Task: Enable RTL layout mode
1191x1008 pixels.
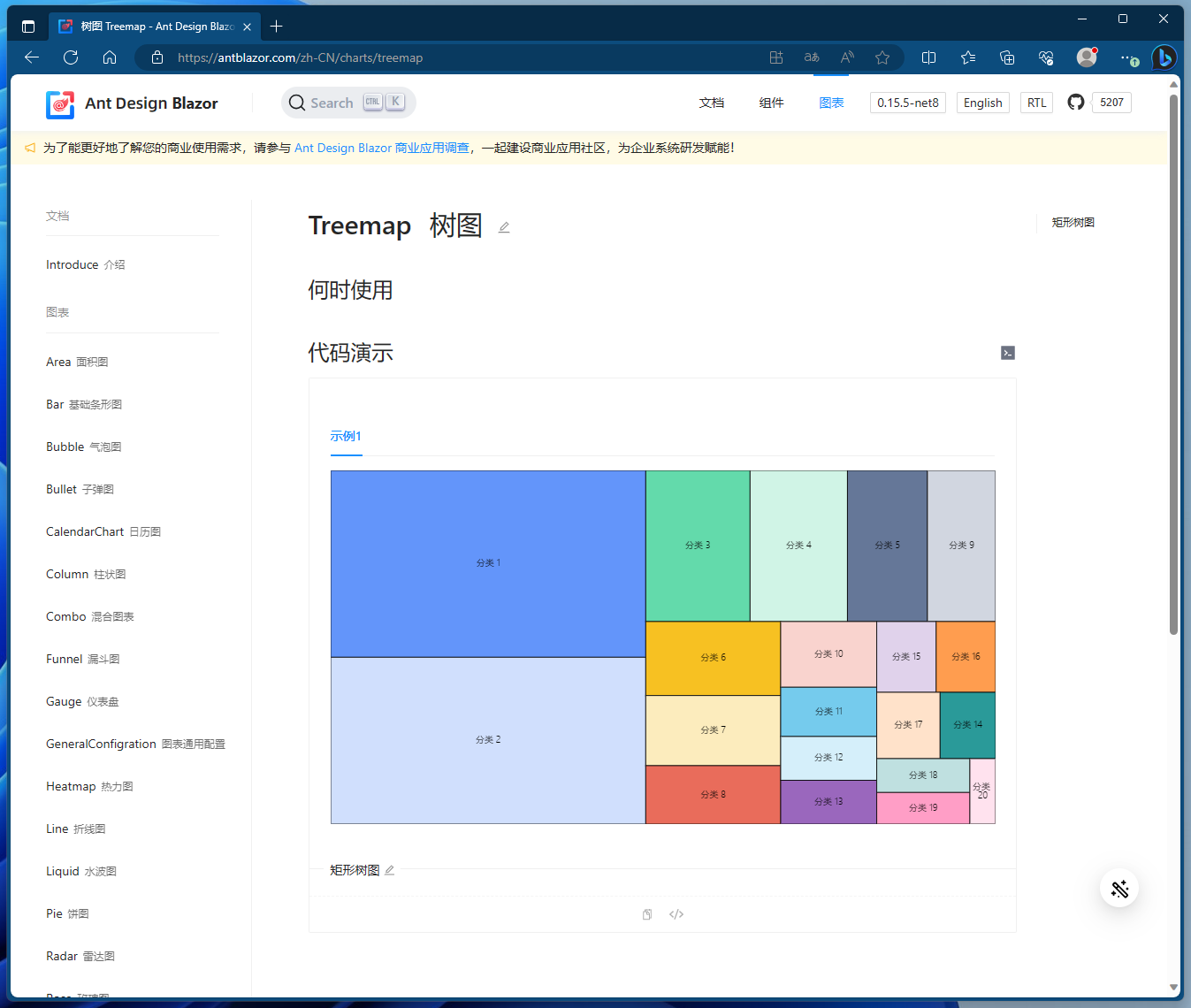Action: tap(1036, 102)
